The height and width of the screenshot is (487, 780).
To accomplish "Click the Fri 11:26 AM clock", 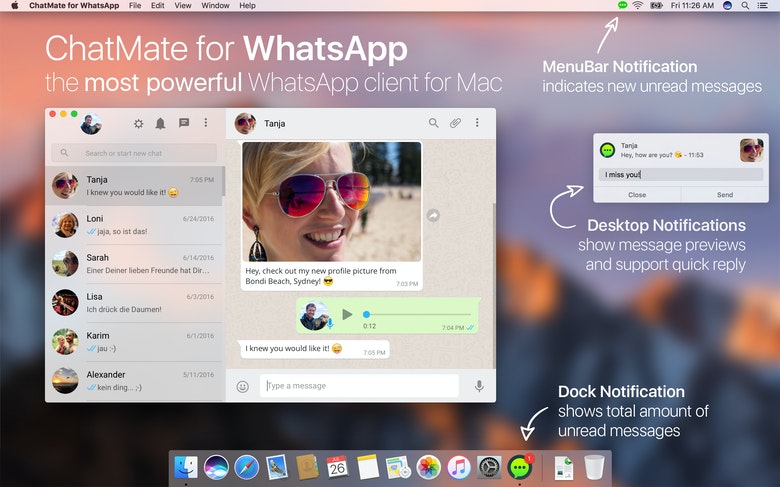I will pos(692,5).
